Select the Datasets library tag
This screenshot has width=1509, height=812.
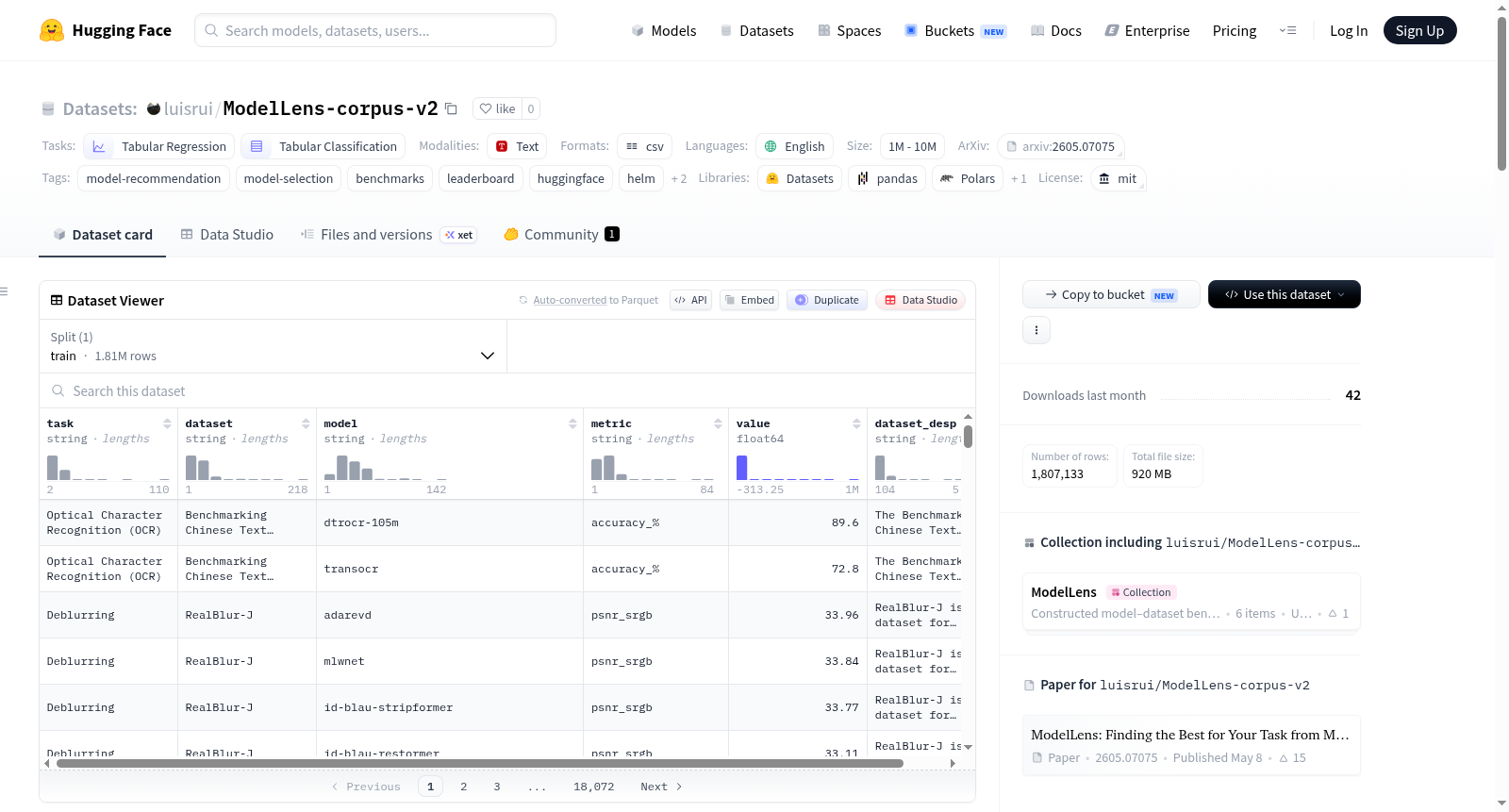click(800, 178)
